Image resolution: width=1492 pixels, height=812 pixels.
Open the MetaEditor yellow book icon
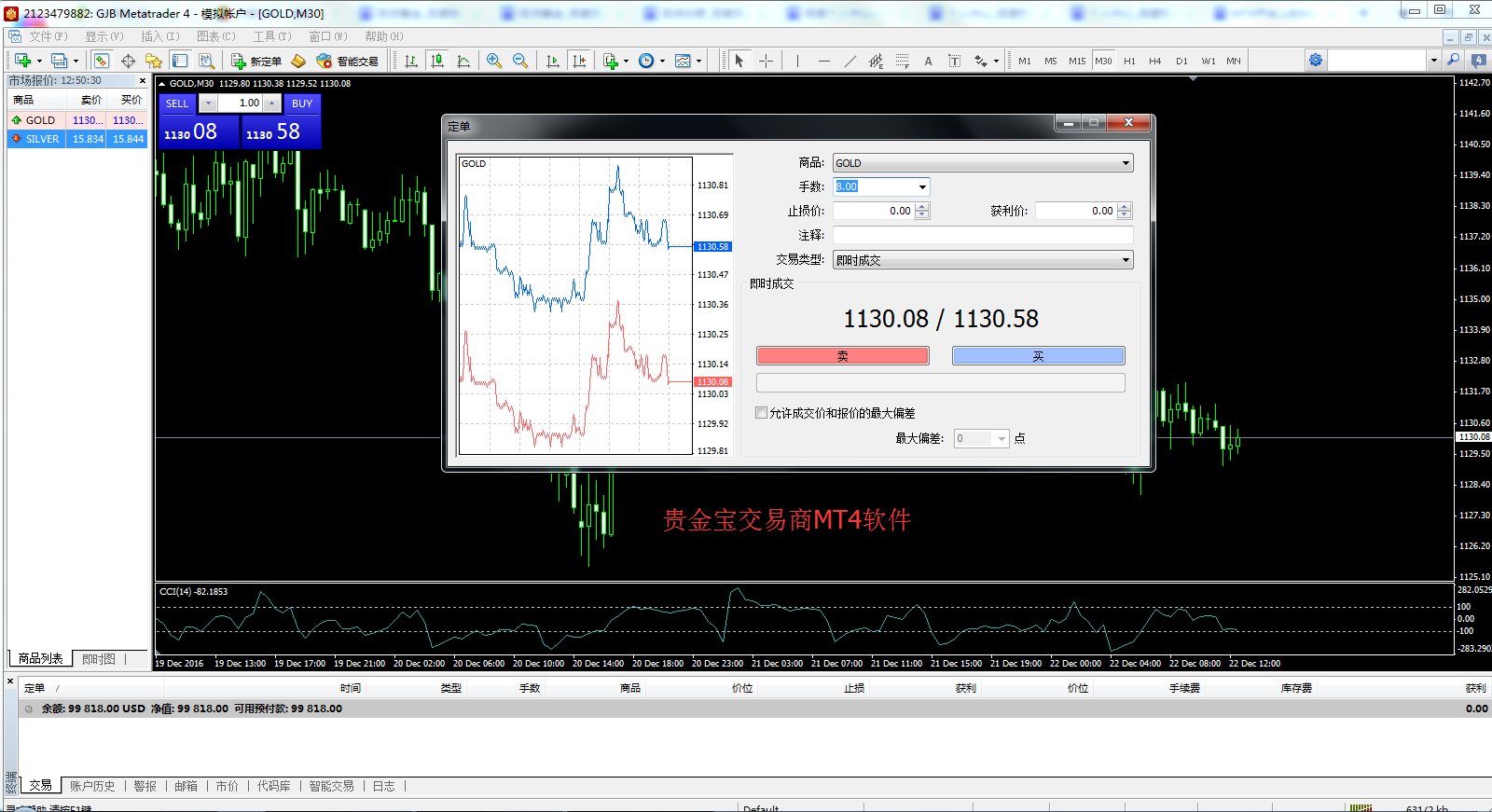coord(298,61)
